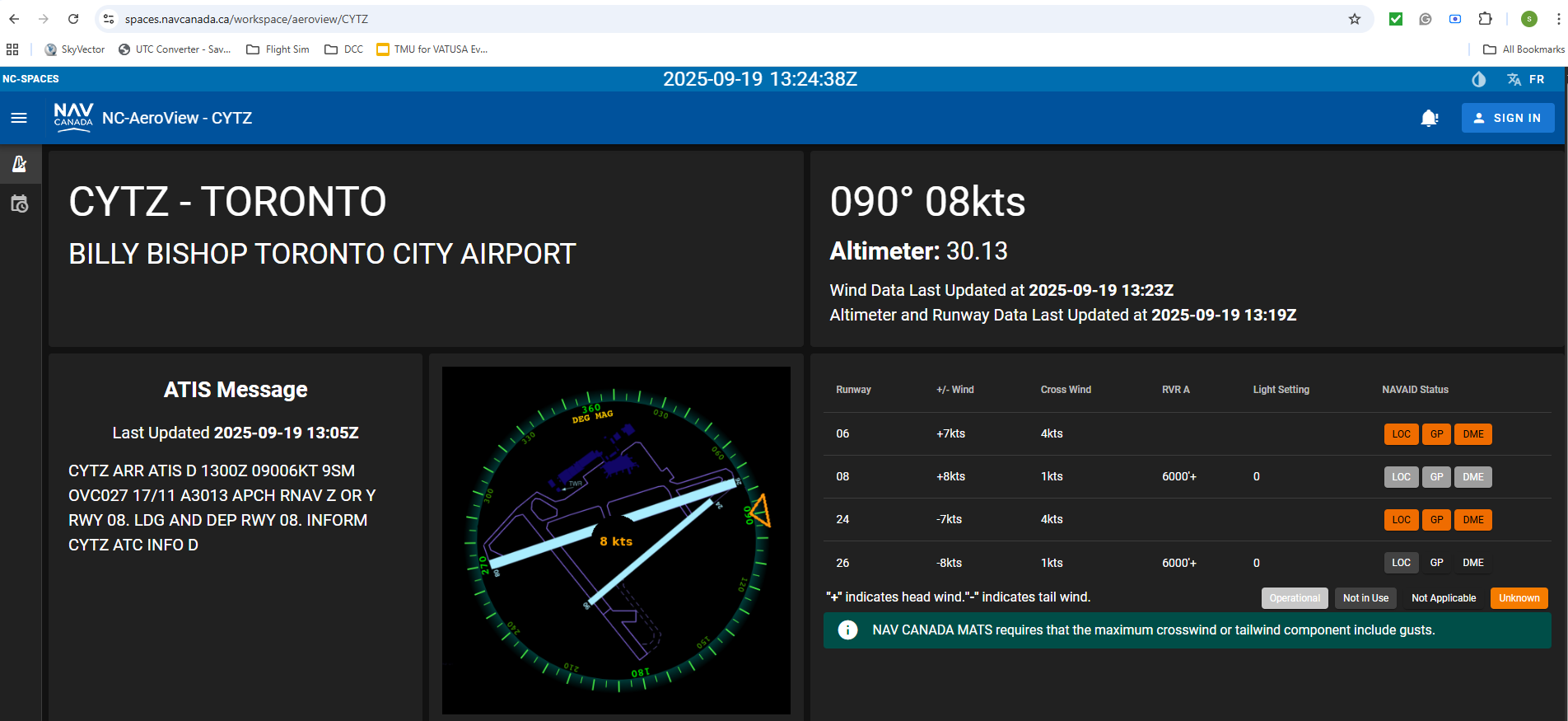Go back in browser history
Screen dimensions: 1568x721
click(x=14, y=19)
